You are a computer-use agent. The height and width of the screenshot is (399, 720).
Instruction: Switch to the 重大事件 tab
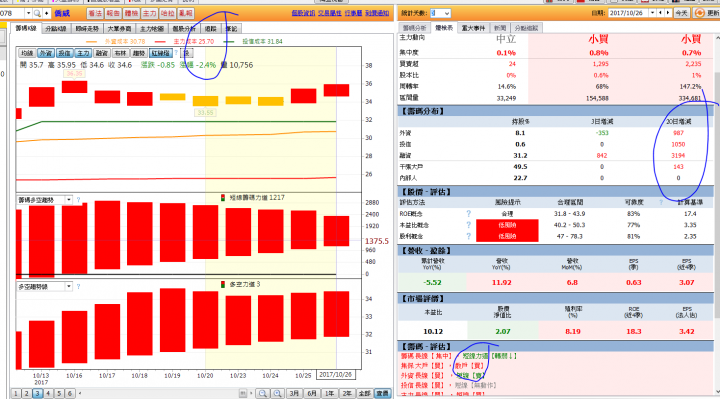473,28
